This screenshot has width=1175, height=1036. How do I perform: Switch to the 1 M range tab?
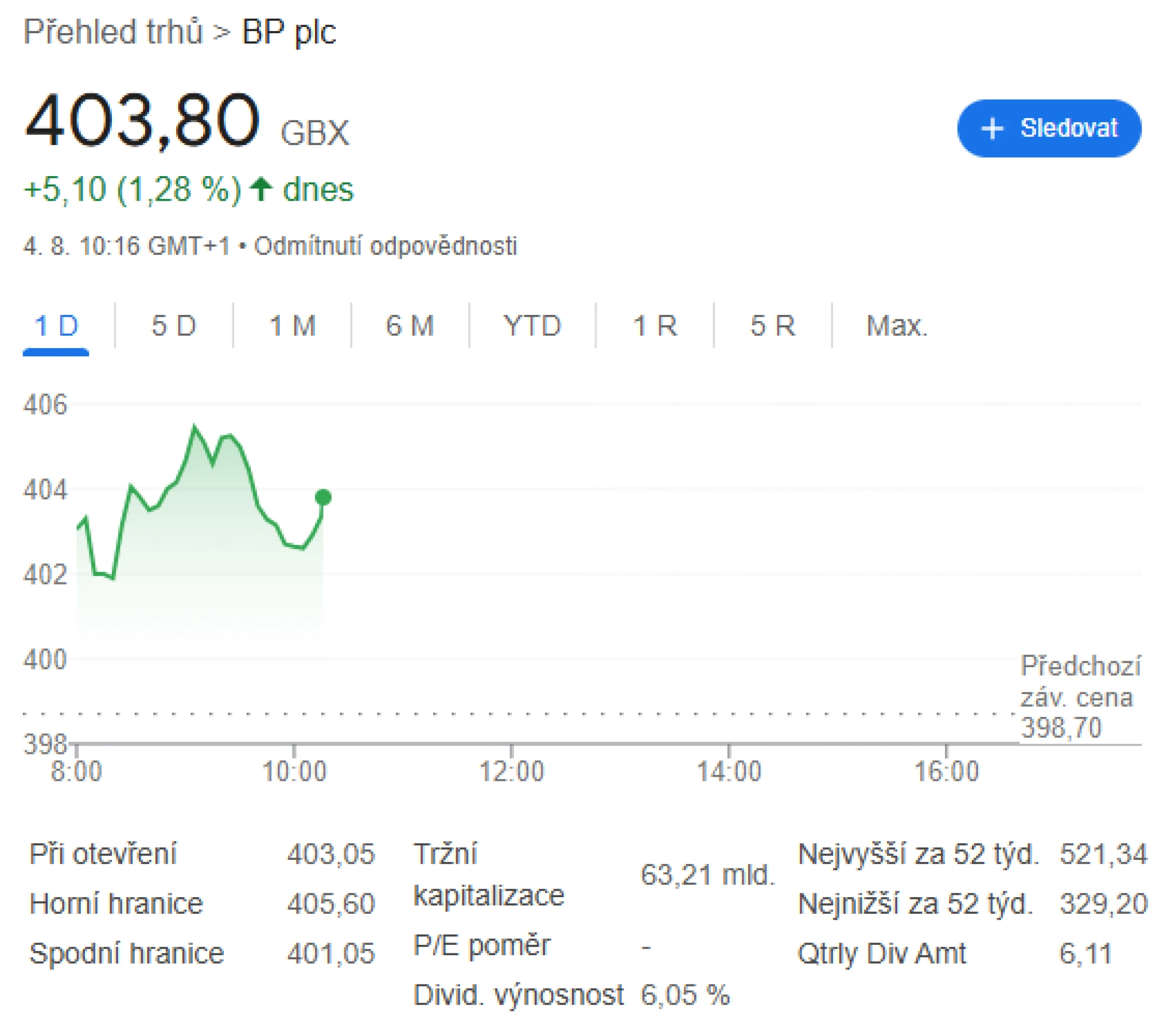[x=292, y=326]
